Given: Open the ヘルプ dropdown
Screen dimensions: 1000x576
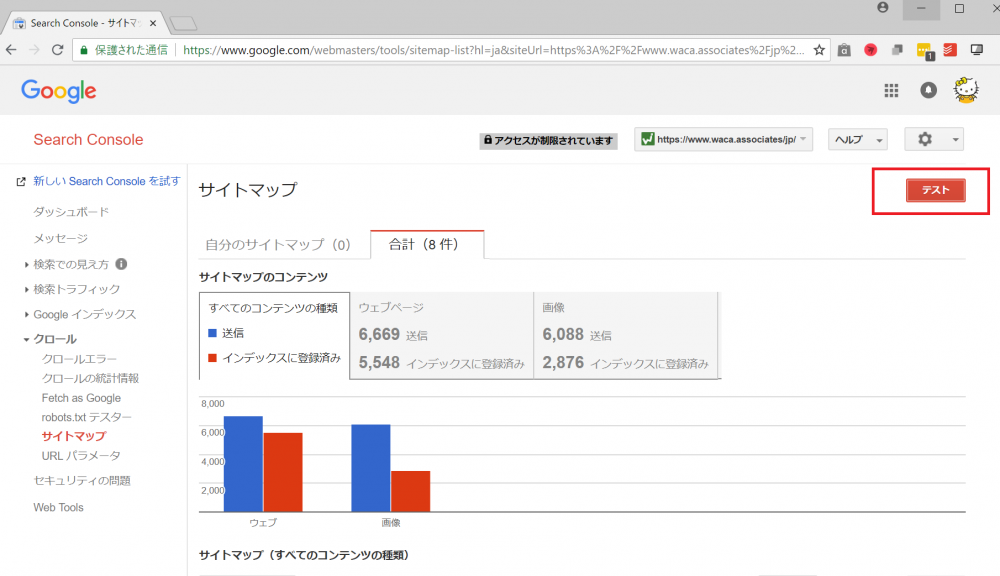Looking at the screenshot, I should 858,139.
